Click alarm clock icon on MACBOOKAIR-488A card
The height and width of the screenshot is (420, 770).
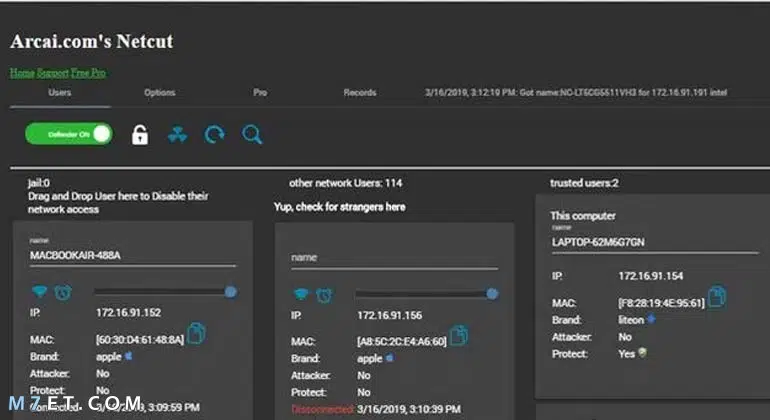tap(63, 292)
